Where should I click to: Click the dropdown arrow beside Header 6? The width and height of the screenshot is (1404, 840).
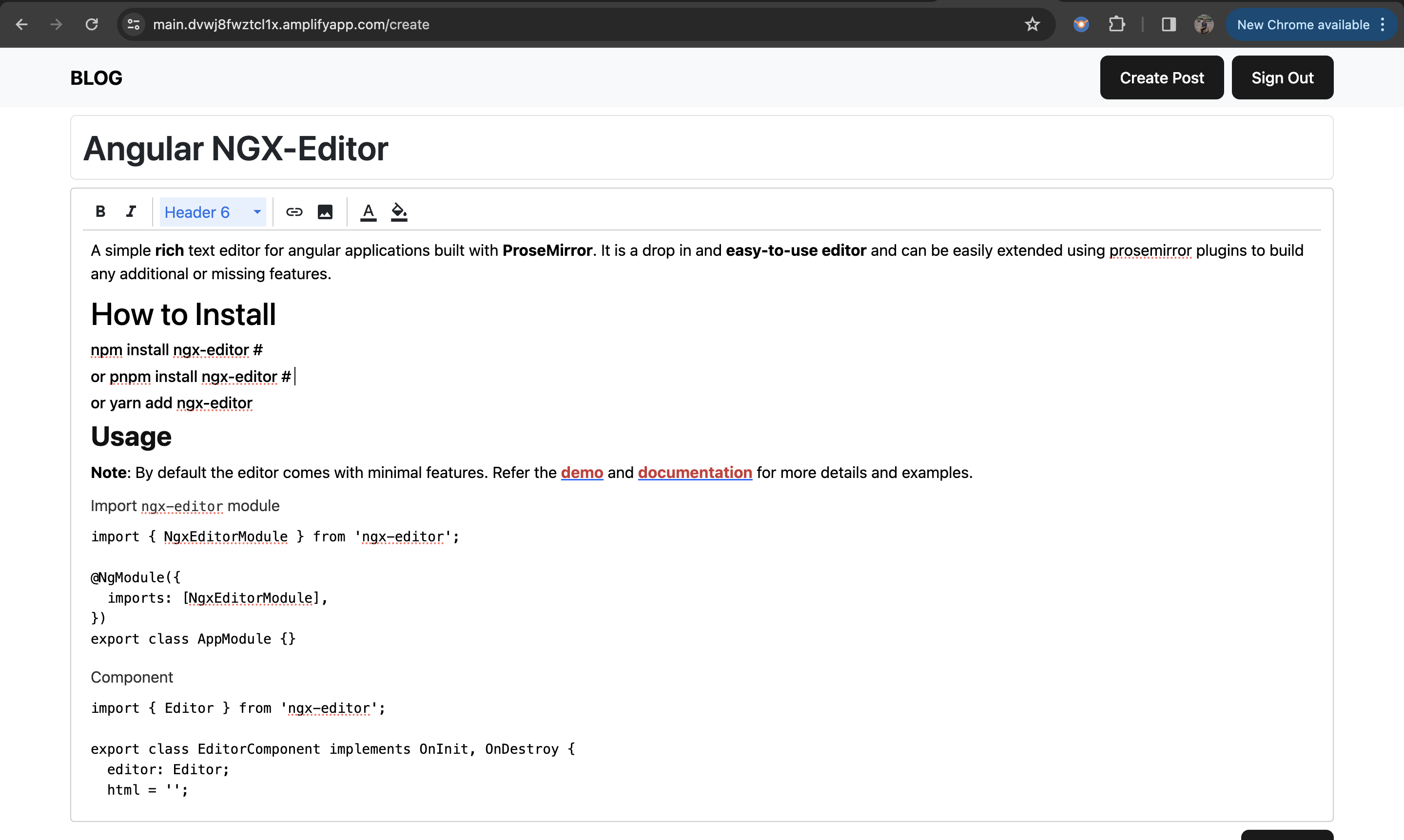[x=256, y=211]
